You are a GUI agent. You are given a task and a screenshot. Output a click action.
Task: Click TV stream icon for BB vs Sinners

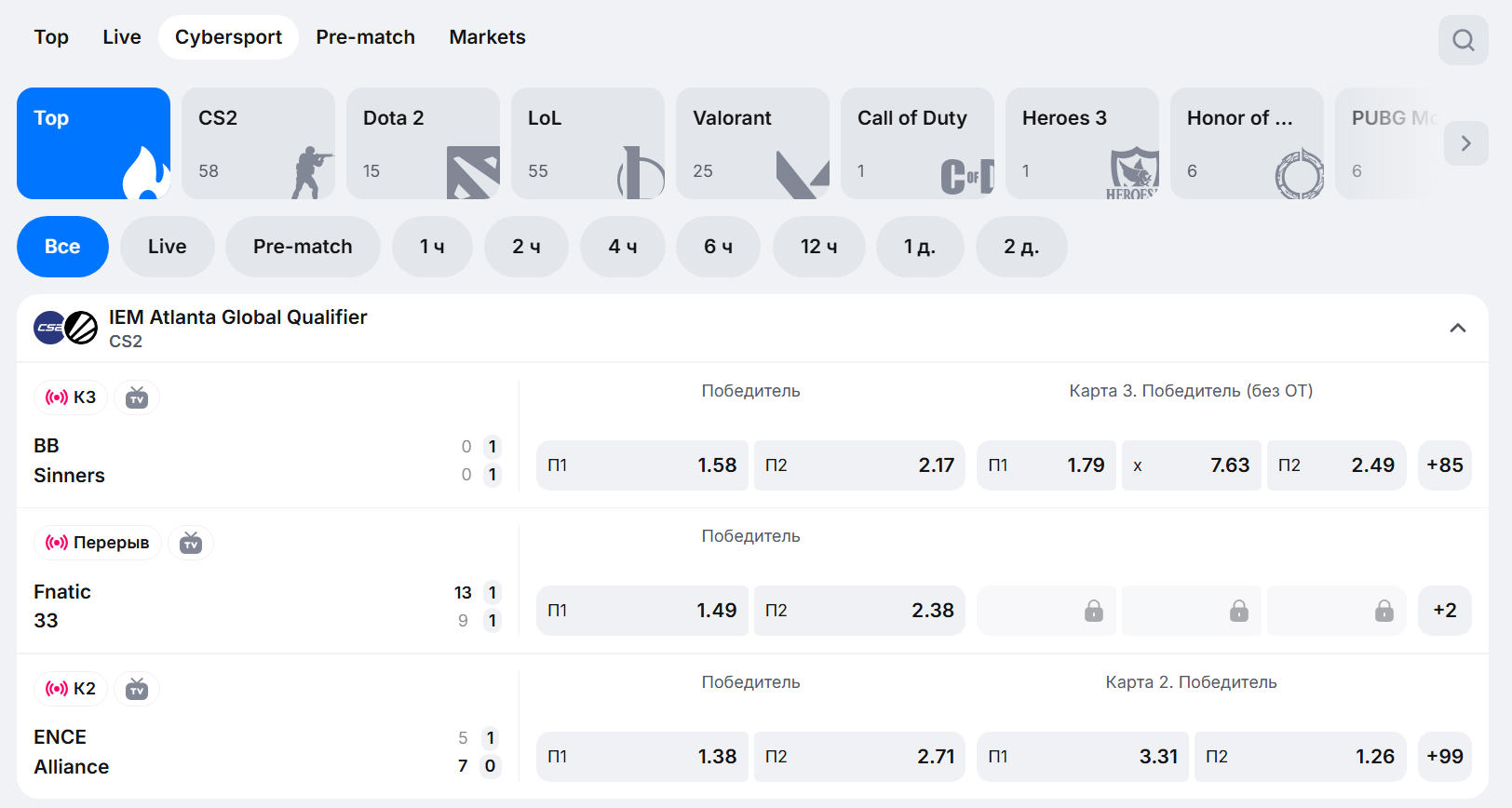click(137, 397)
